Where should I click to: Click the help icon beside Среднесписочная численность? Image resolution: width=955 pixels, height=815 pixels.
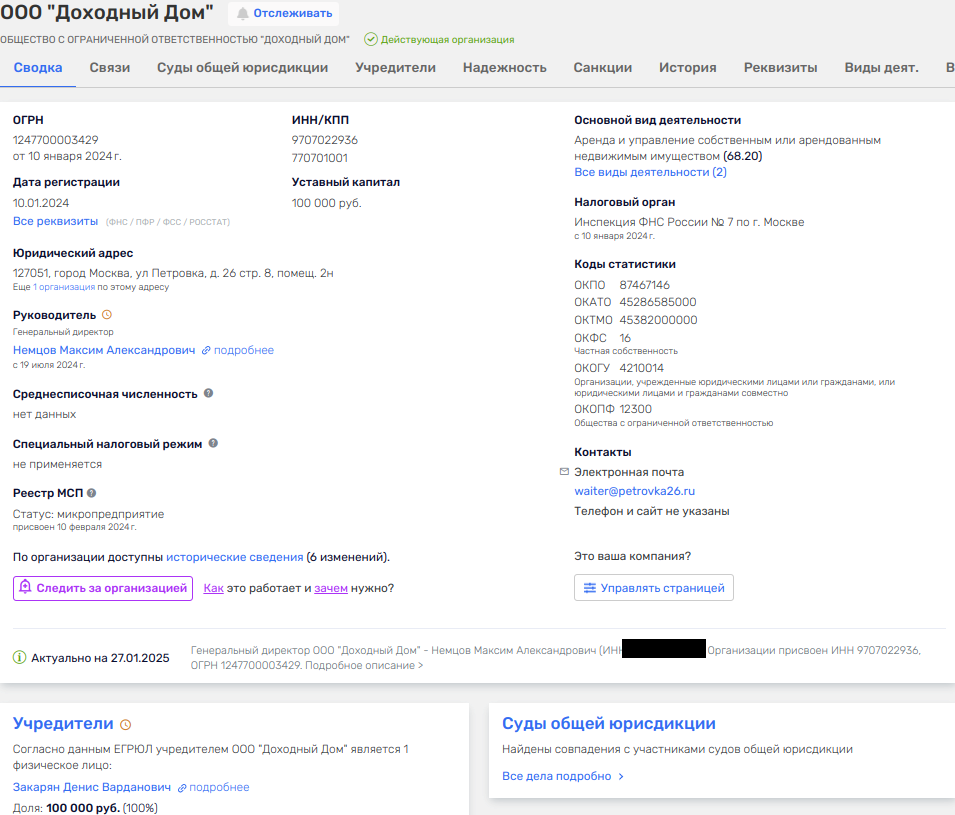click(x=208, y=393)
